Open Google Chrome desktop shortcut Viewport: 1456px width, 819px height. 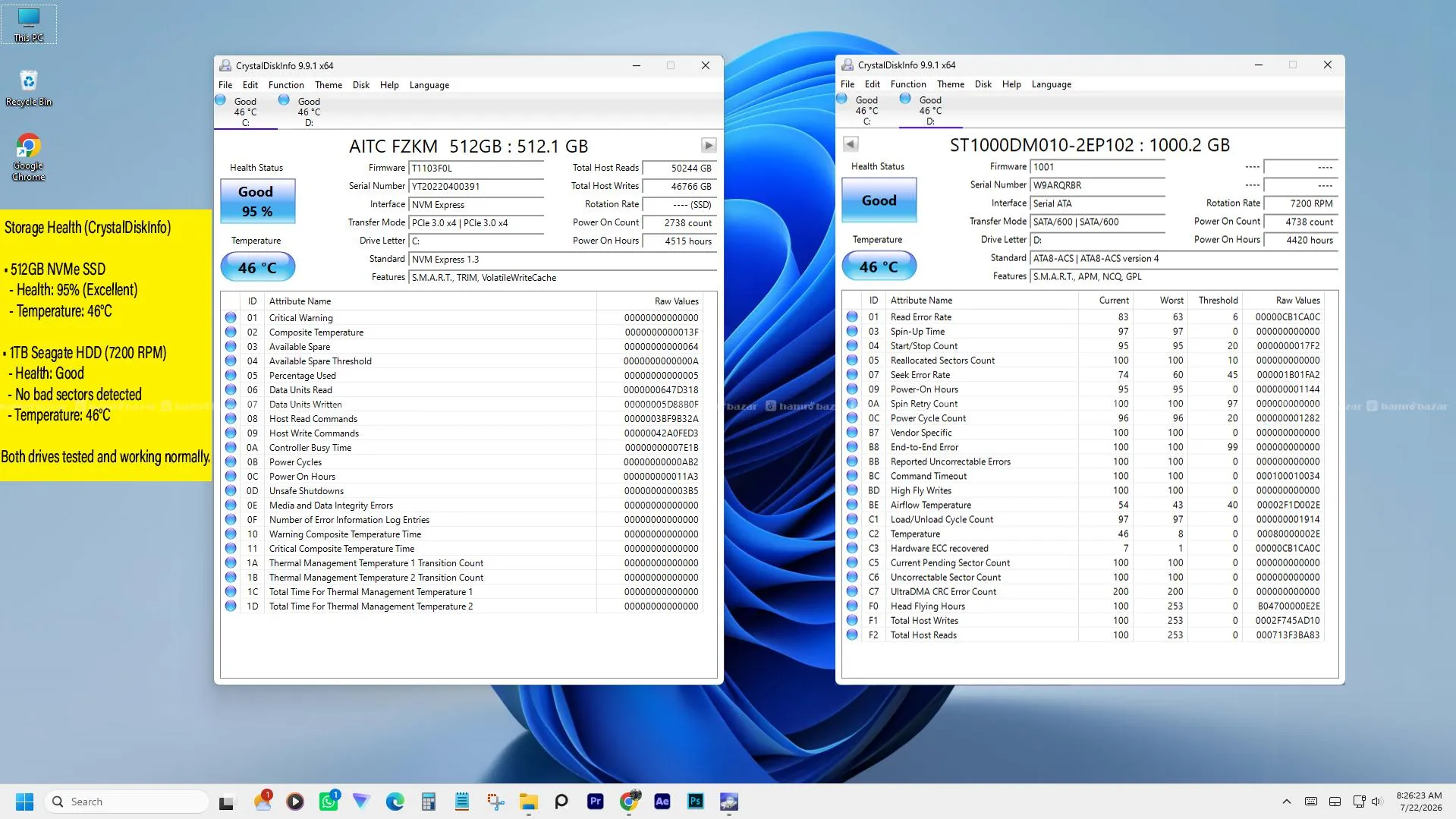29,157
